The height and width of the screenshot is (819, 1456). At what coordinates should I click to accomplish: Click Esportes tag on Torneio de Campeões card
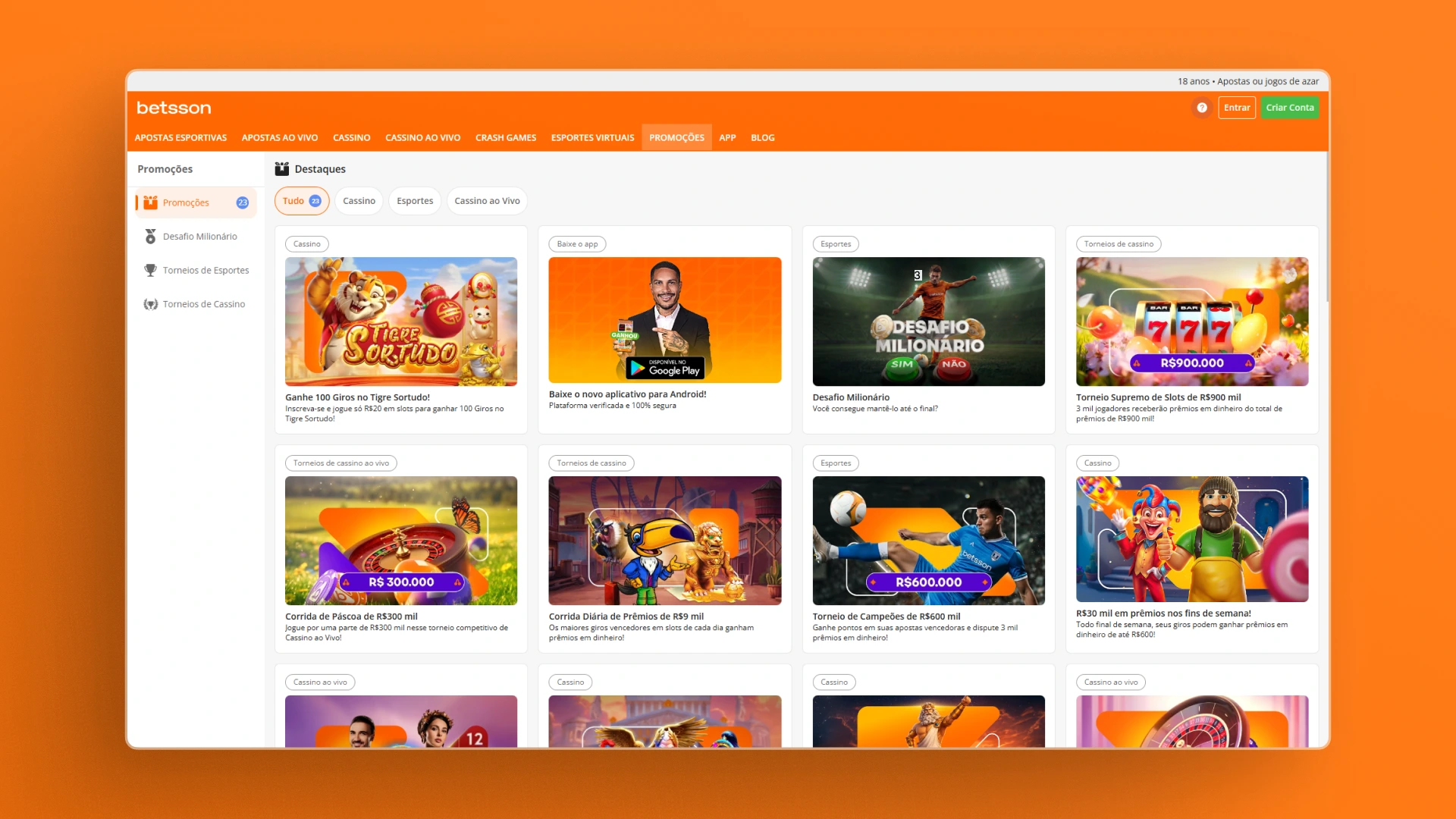(x=836, y=463)
